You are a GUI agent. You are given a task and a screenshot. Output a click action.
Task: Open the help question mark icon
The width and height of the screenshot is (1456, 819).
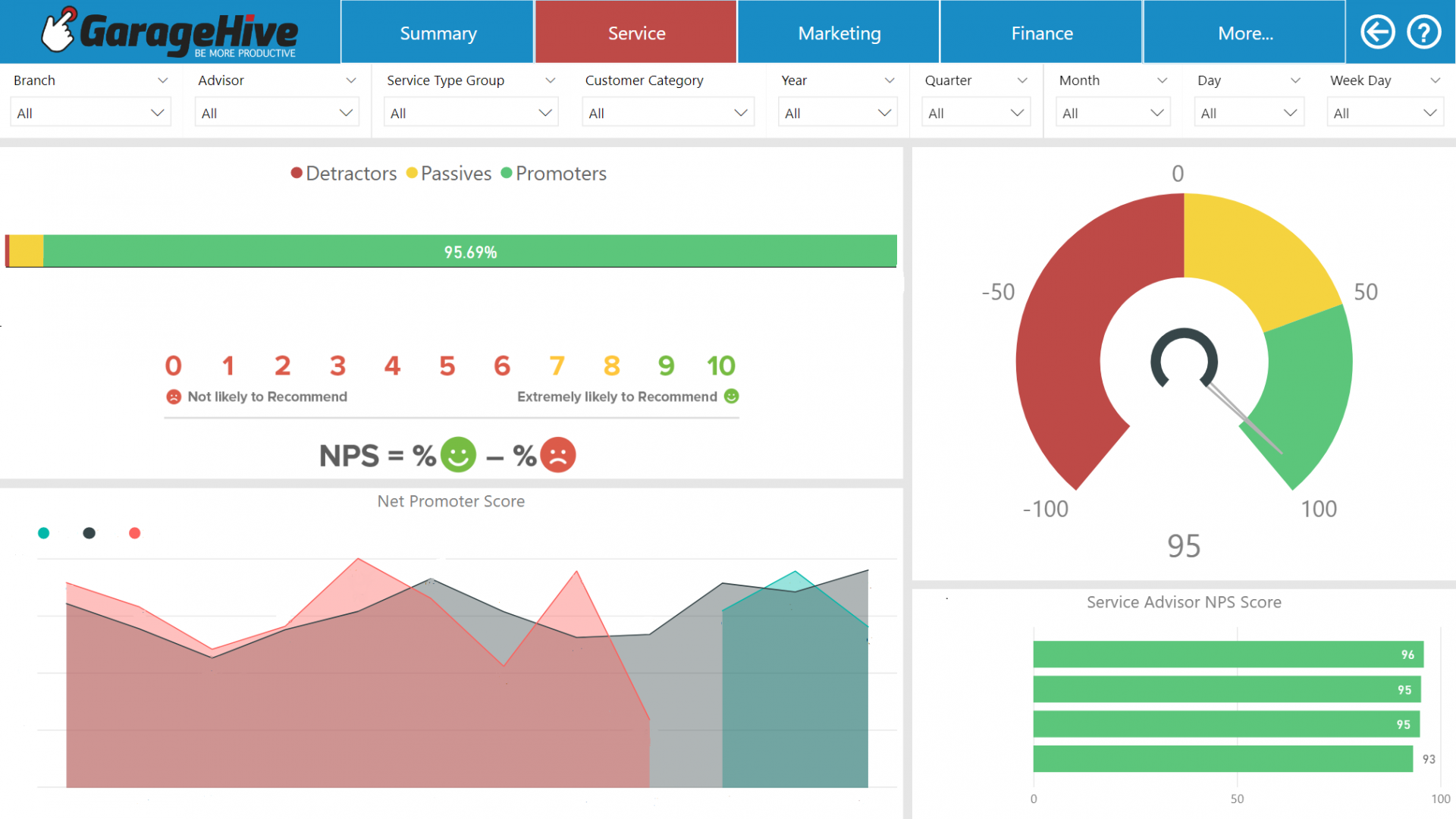point(1425,32)
